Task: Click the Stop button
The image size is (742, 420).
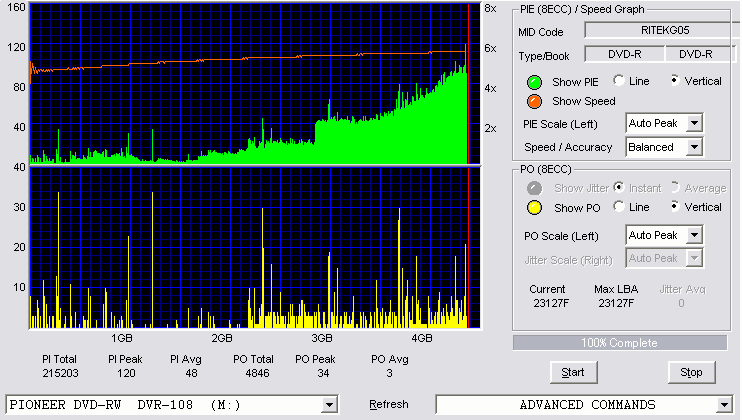Action: coord(691,372)
